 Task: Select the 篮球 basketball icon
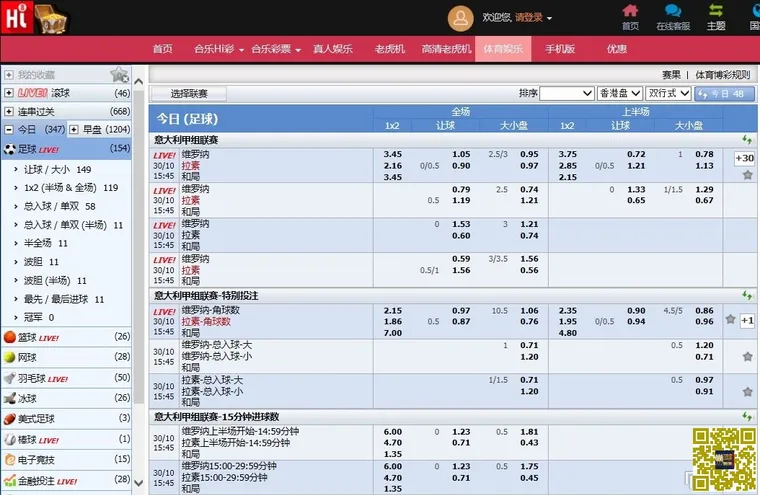(x=10, y=337)
